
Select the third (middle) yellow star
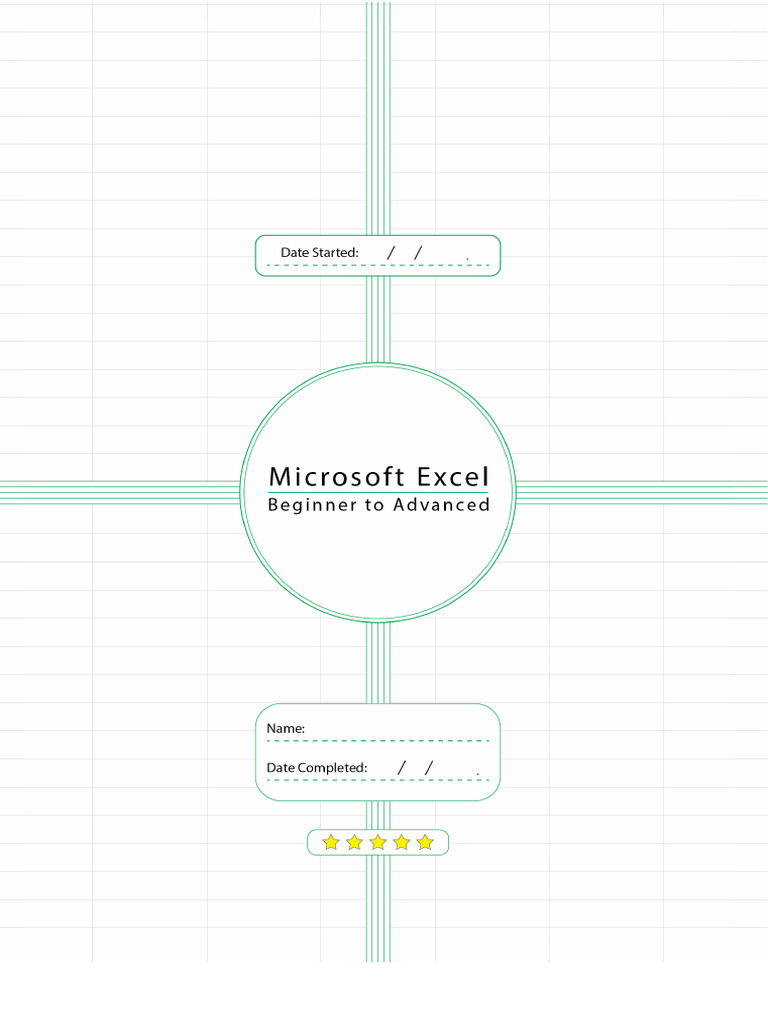[378, 842]
